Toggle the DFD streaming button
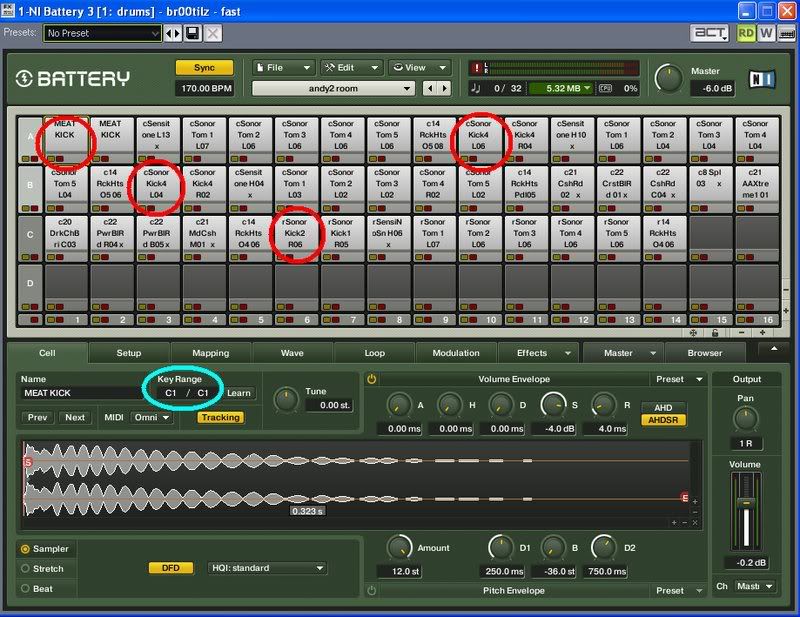The image size is (800, 617). pos(170,568)
